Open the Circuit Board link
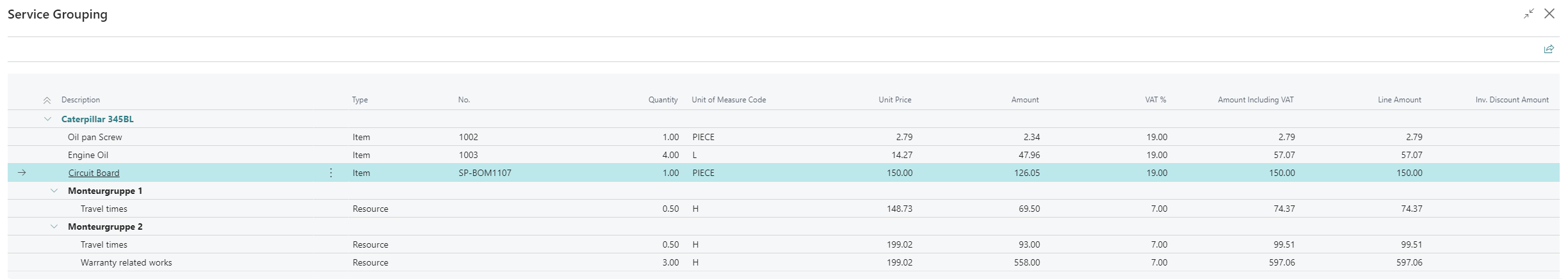1568x279 pixels. [x=93, y=173]
